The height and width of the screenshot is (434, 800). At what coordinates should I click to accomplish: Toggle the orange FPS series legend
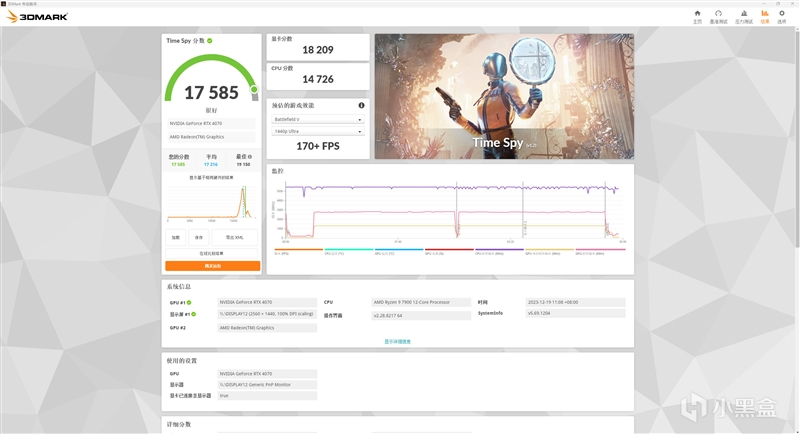298,251
